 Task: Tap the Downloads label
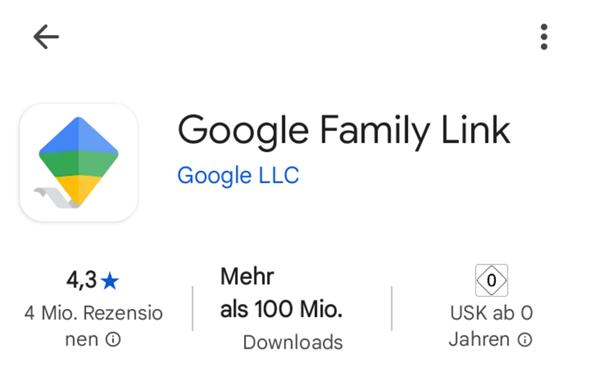pyautogui.click(x=293, y=342)
